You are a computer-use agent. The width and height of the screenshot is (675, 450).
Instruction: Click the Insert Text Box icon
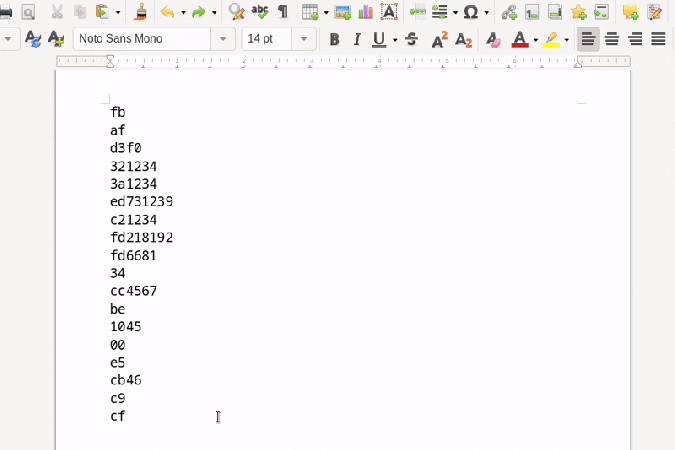point(389,12)
